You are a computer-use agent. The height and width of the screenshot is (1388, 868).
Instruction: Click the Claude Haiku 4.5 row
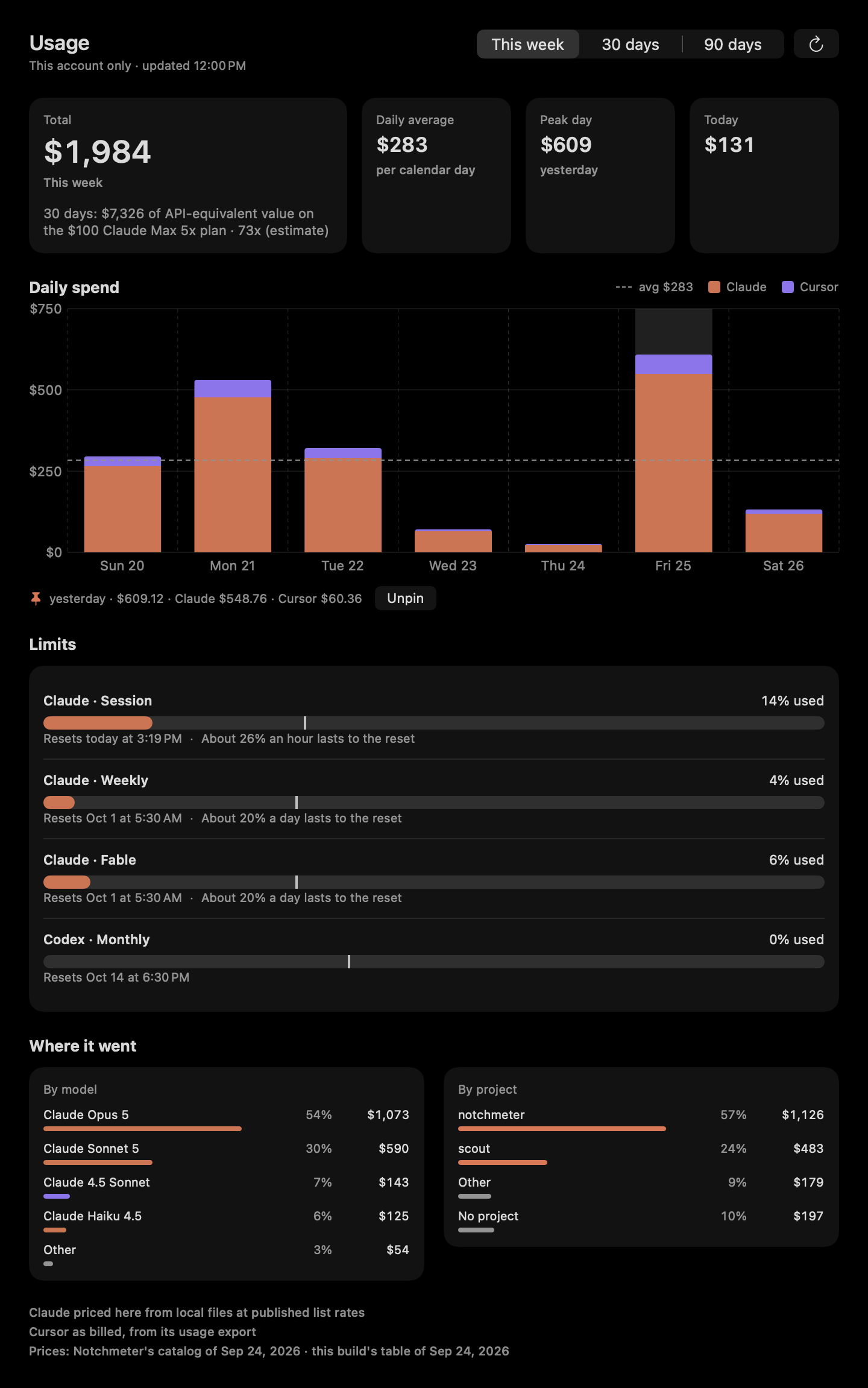(226, 1220)
